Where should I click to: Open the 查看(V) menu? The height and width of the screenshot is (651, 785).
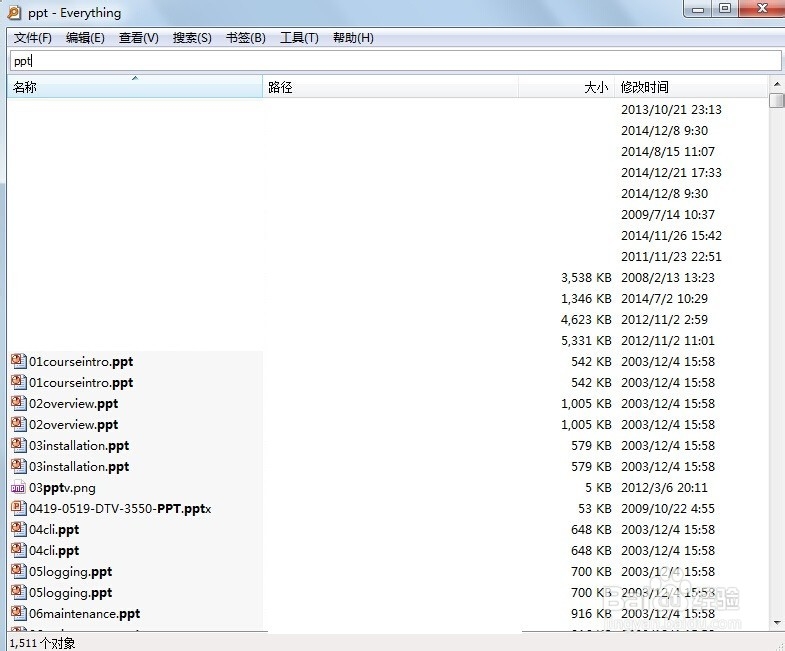click(x=139, y=38)
